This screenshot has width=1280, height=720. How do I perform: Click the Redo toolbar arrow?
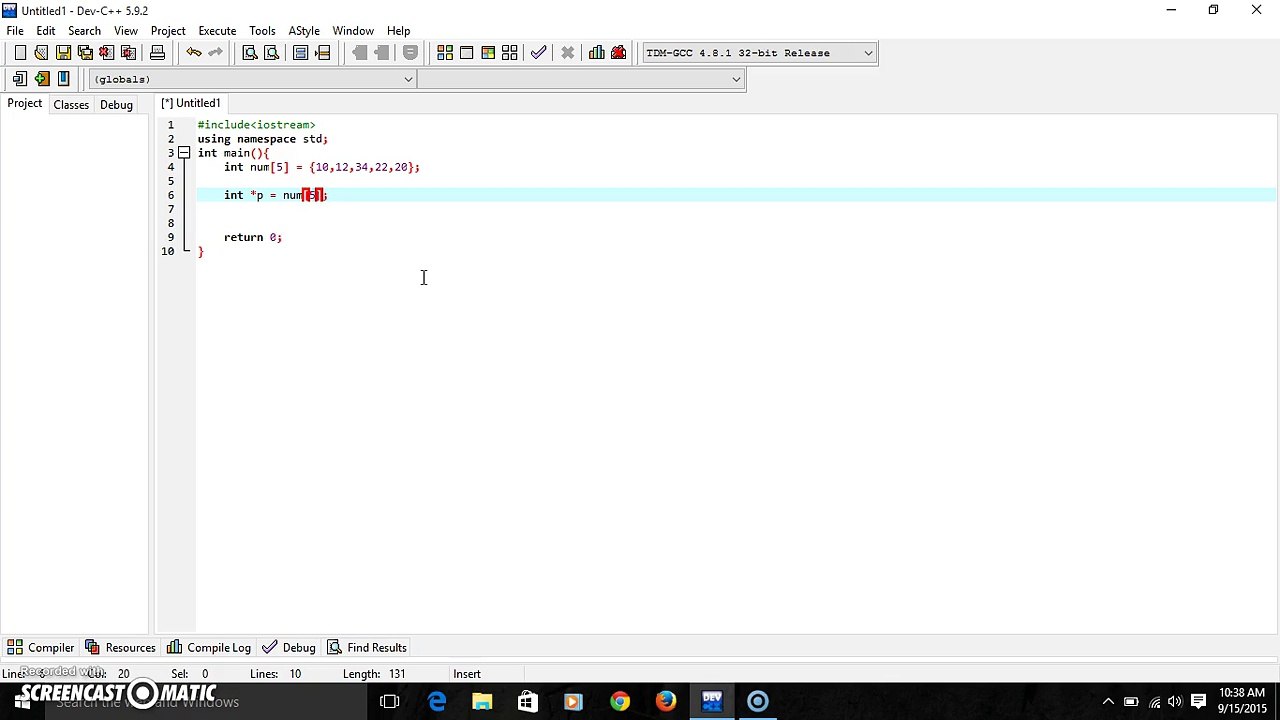point(215,53)
